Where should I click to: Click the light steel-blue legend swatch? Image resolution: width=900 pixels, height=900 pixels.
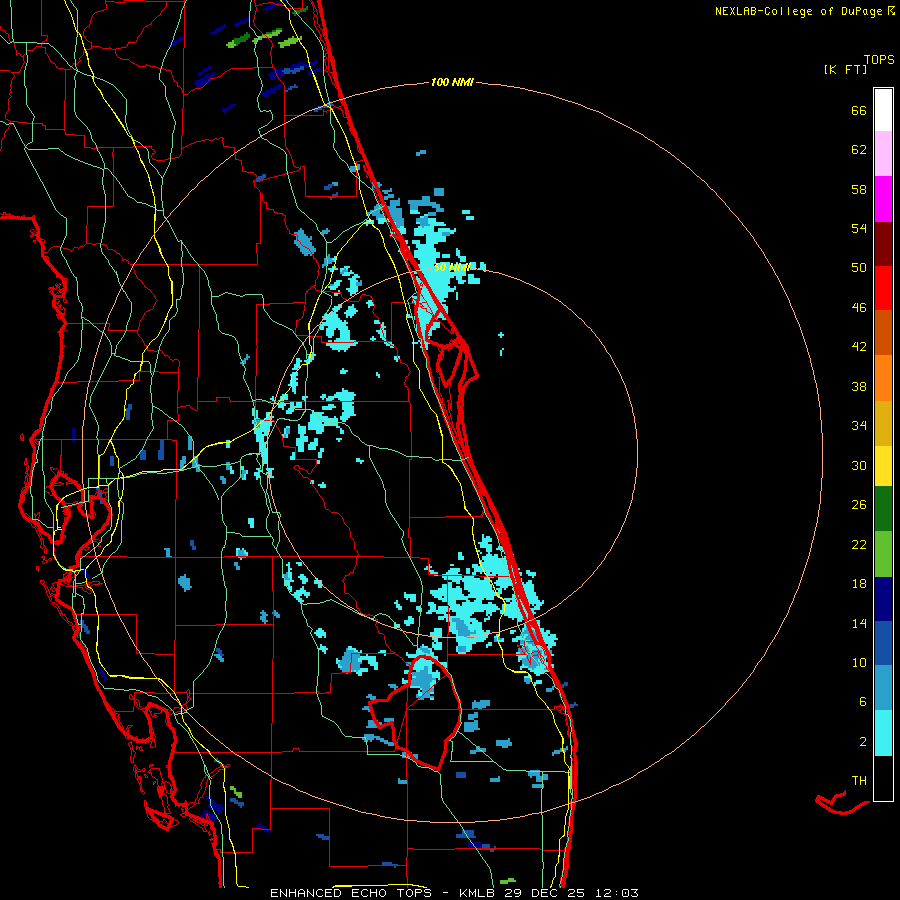(x=883, y=688)
